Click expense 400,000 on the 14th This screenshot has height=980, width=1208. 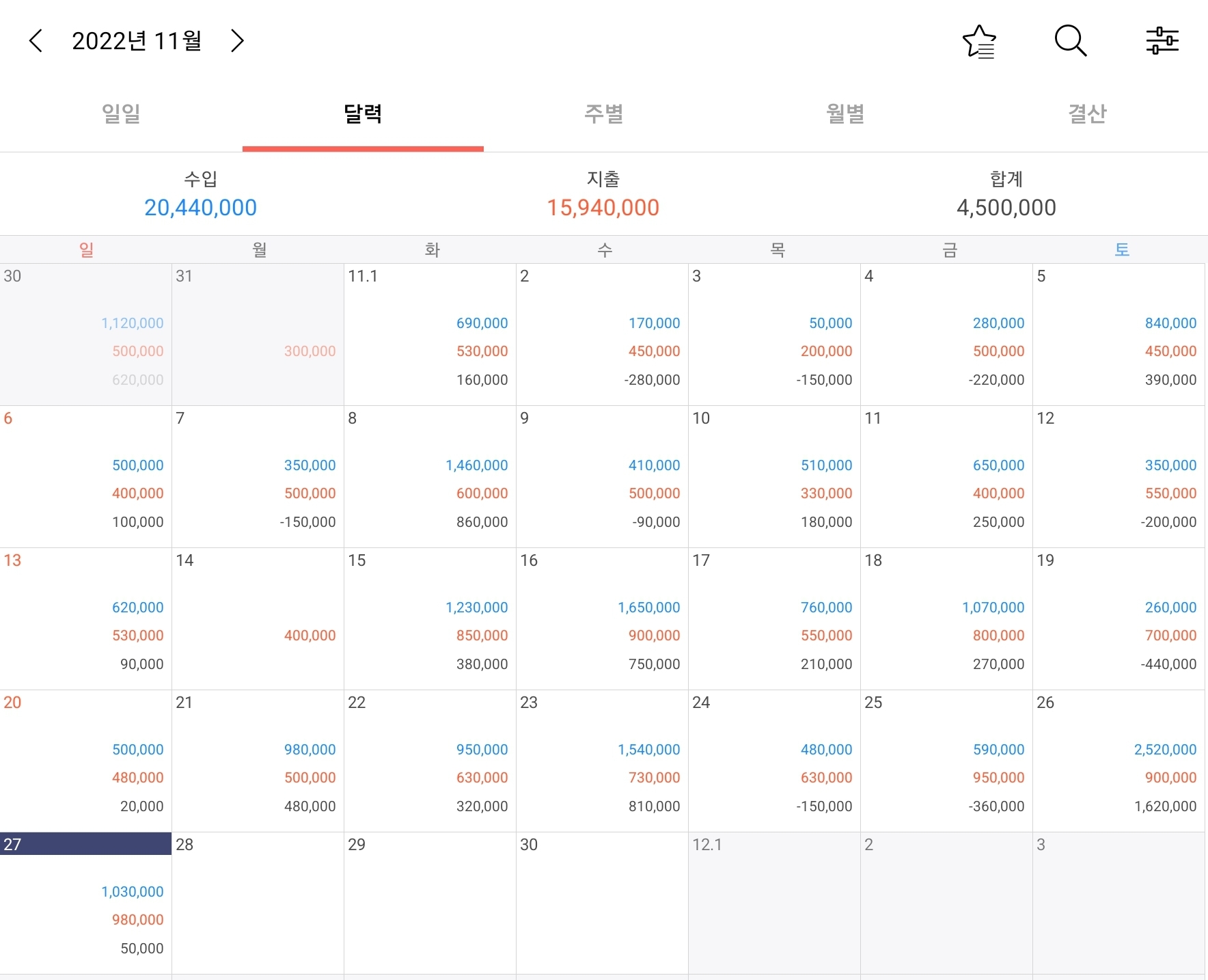pos(310,636)
